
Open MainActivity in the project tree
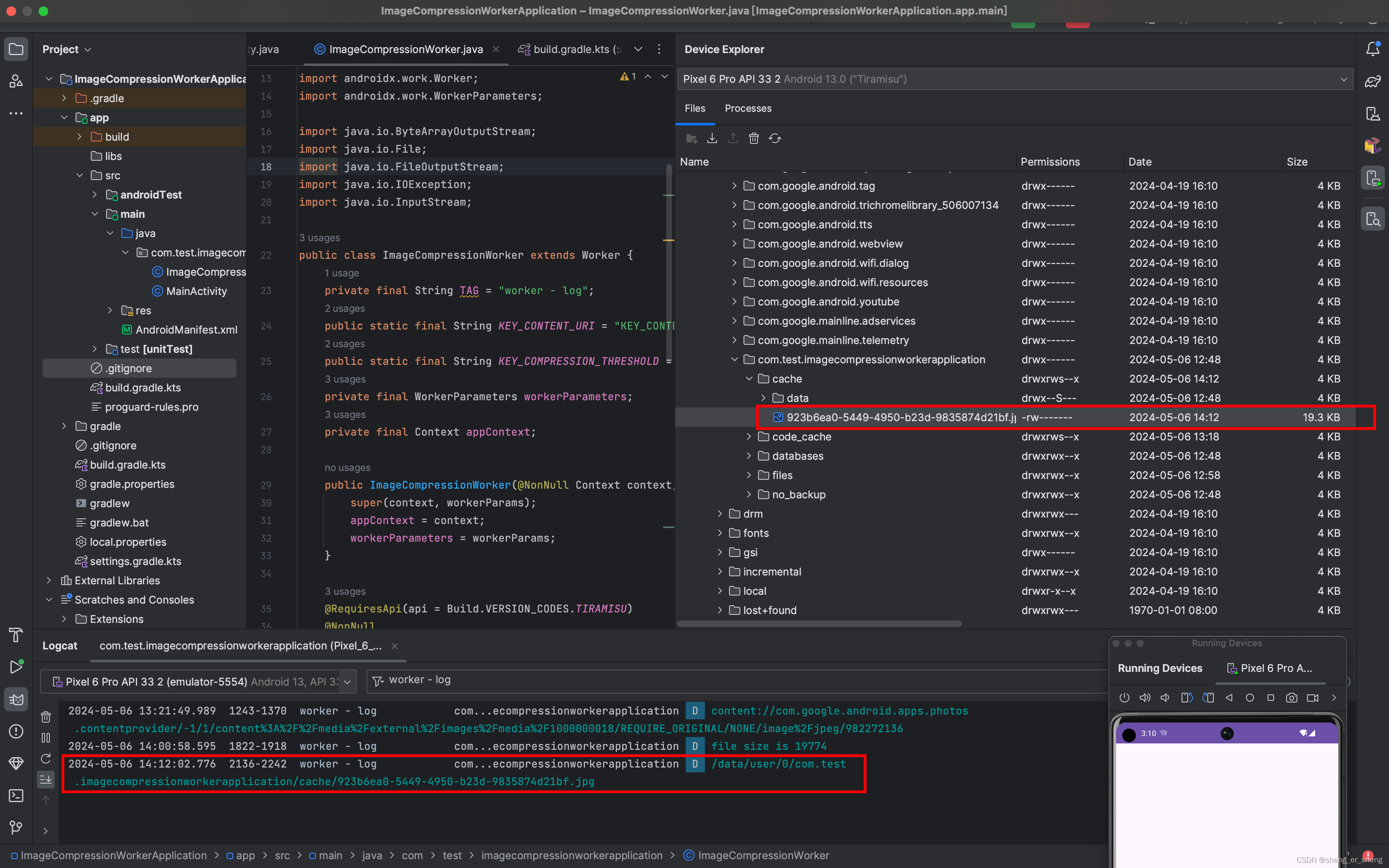point(196,291)
